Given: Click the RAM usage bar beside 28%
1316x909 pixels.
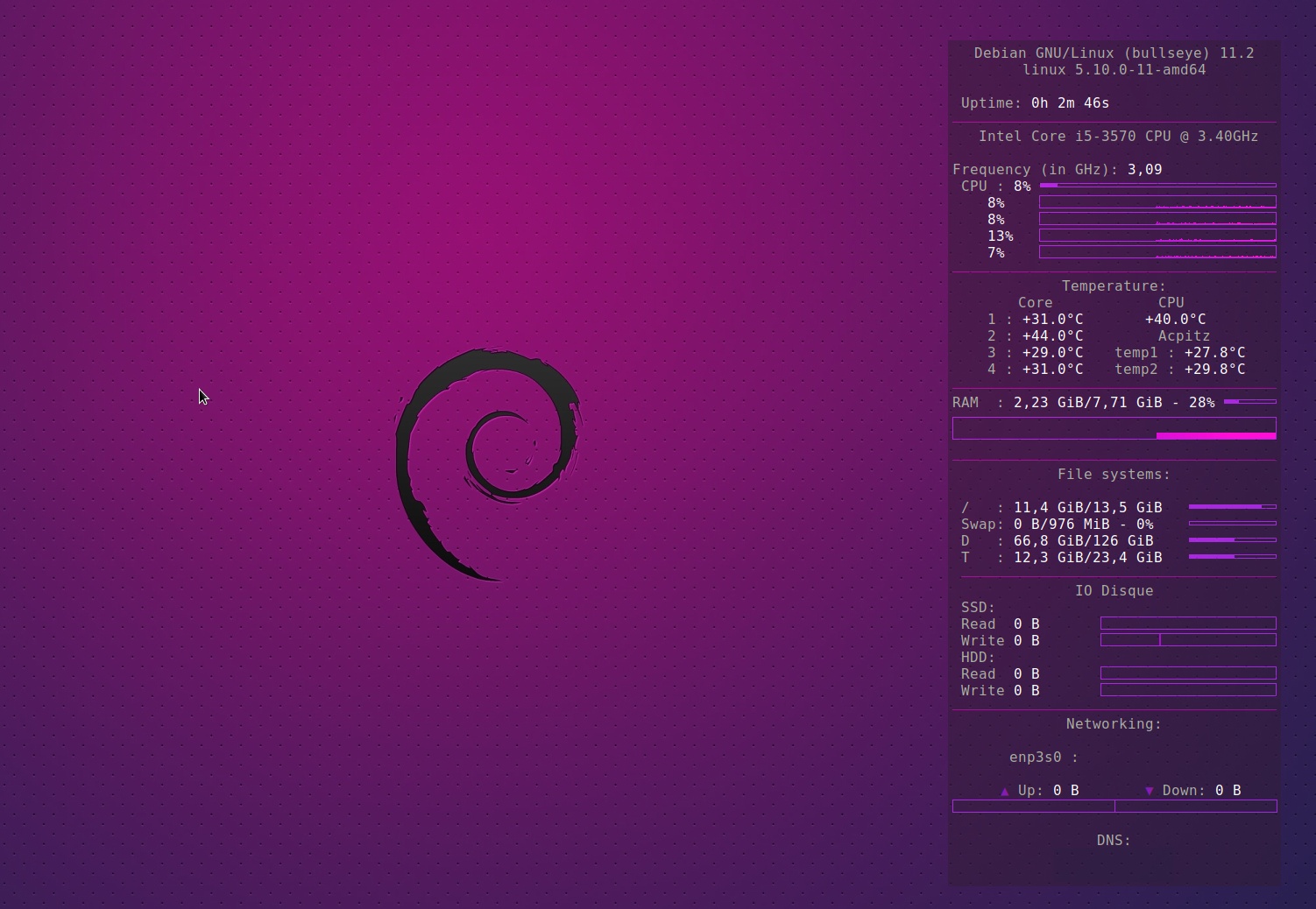Looking at the screenshot, I should tap(1249, 402).
